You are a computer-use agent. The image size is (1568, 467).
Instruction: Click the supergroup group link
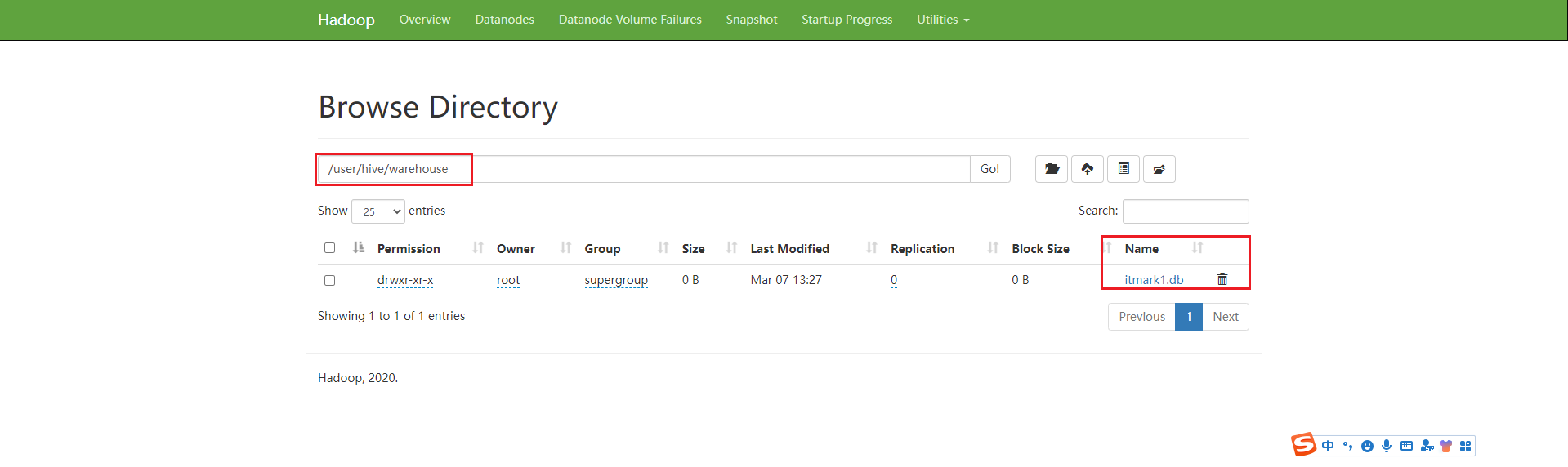(616, 280)
